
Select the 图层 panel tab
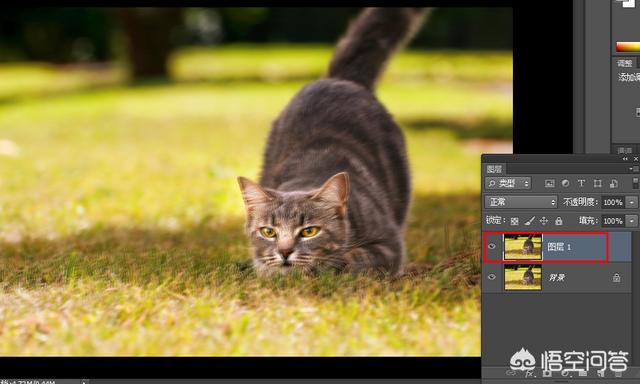tap(494, 169)
